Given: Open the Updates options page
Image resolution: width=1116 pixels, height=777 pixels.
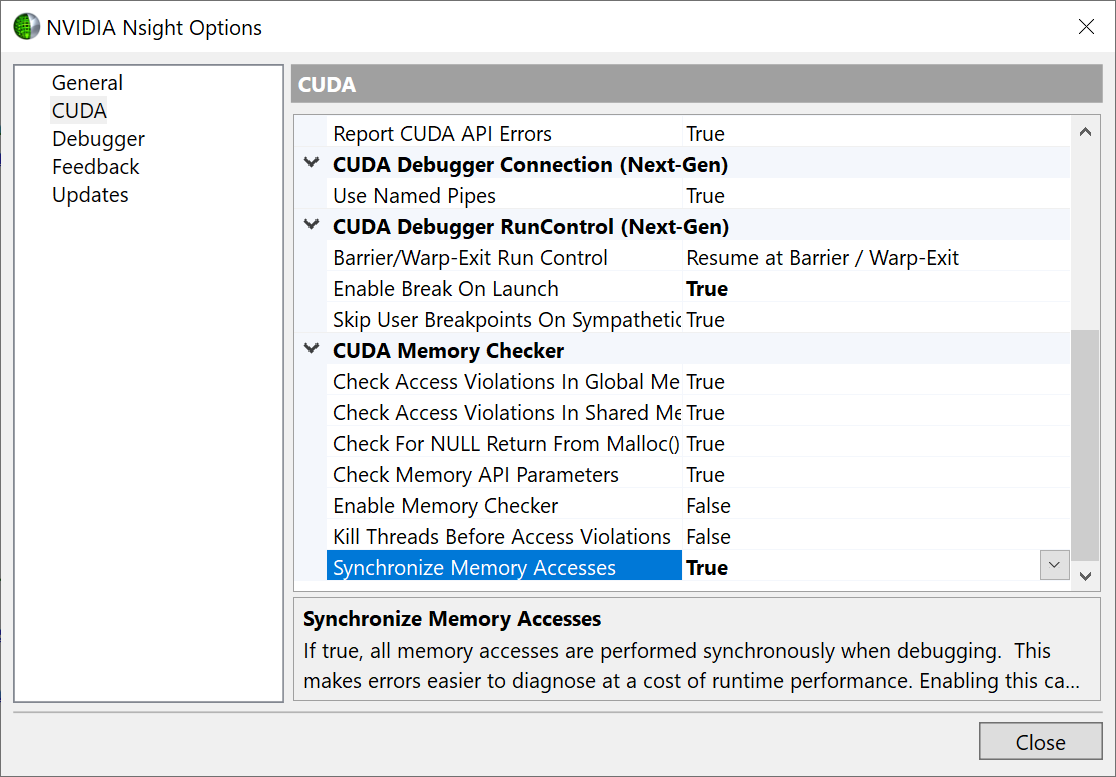Looking at the screenshot, I should click(x=90, y=194).
